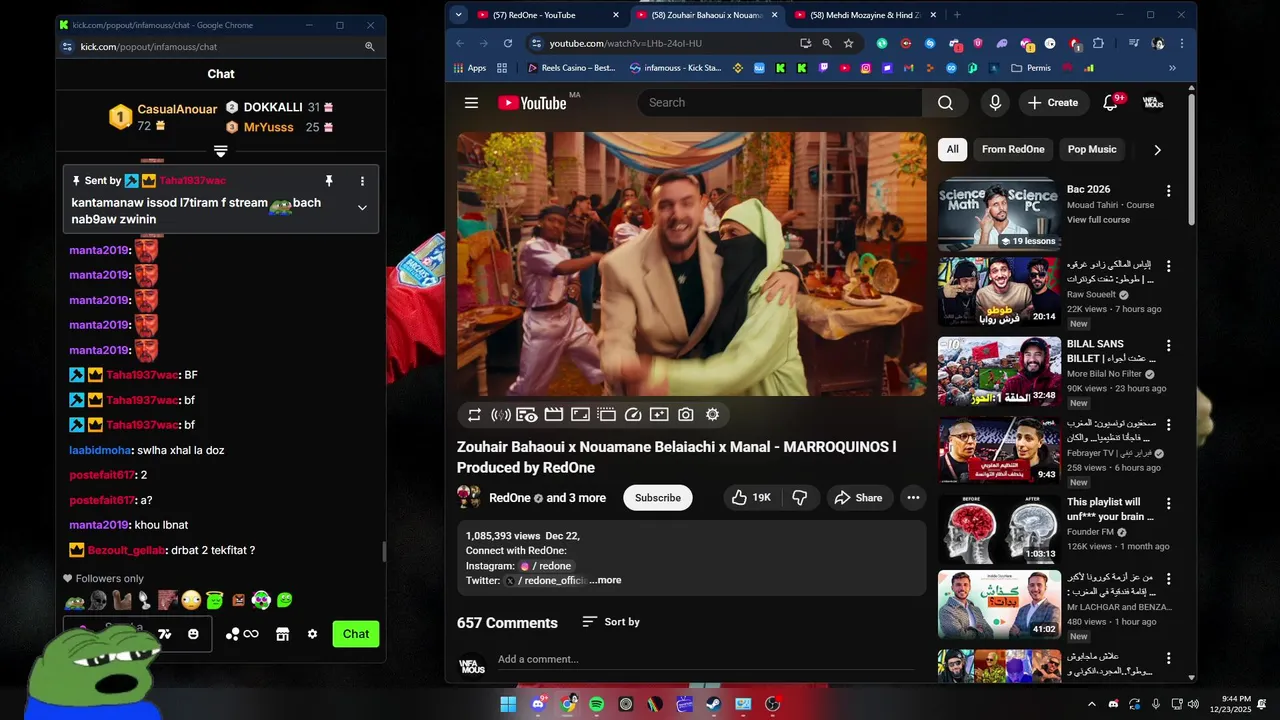Open the Permis bookmarks folder
Screen dimensions: 1280x720
coord(1030,68)
